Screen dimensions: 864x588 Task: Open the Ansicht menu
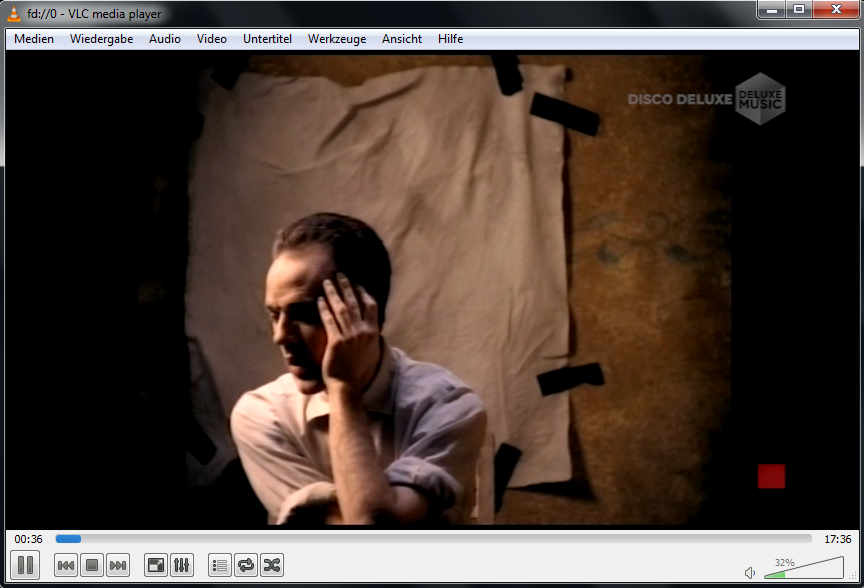(x=402, y=39)
